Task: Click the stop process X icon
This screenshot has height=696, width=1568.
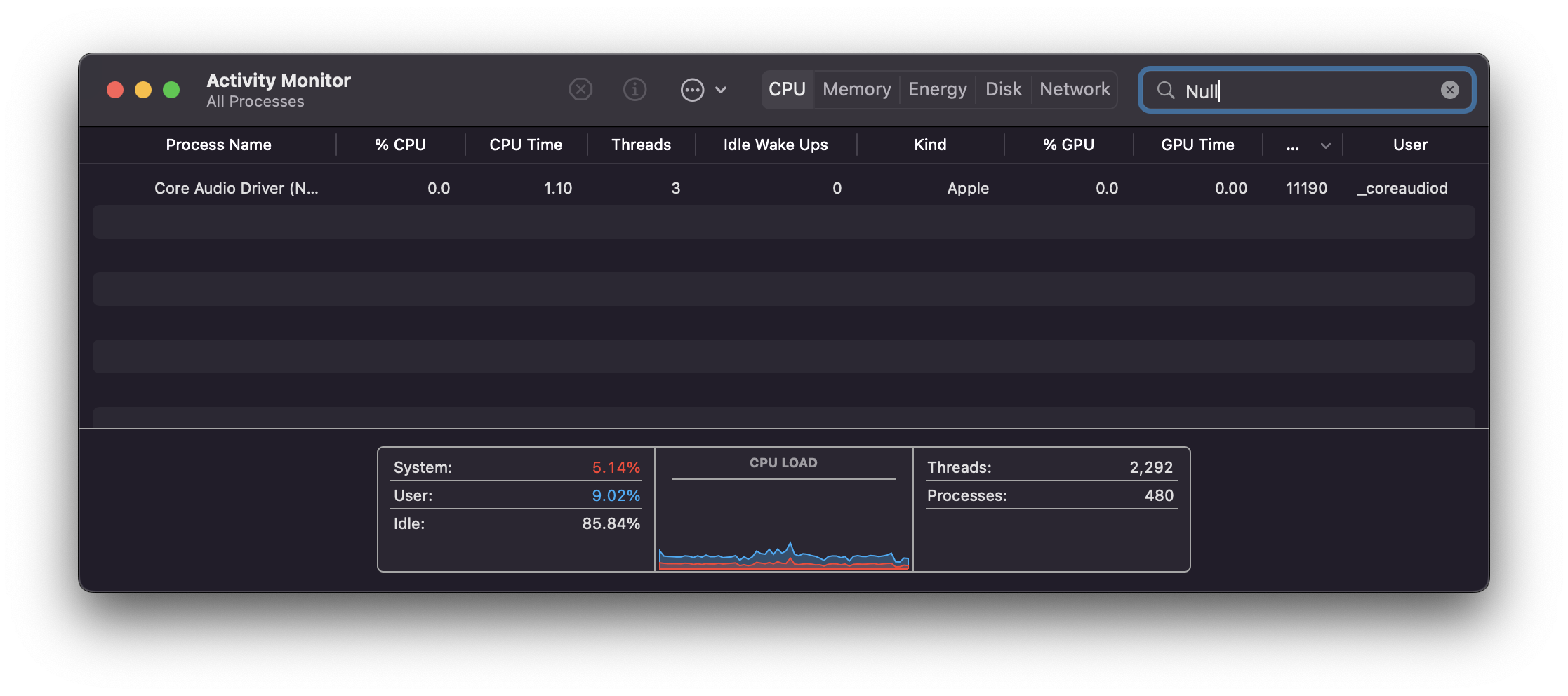Action: [580, 90]
